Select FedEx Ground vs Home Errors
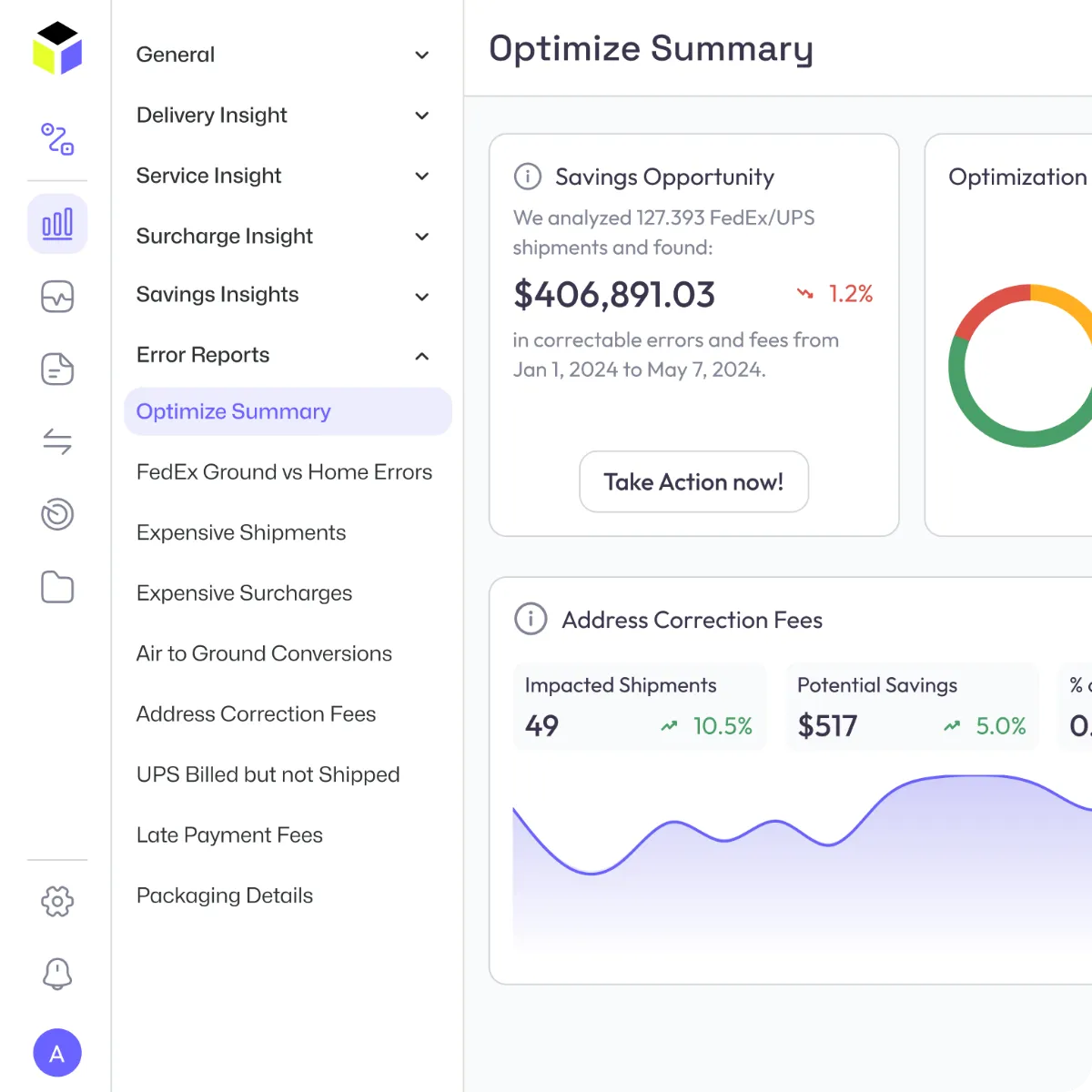This screenshot has height=1092, width=1092. tap(284, 472)
